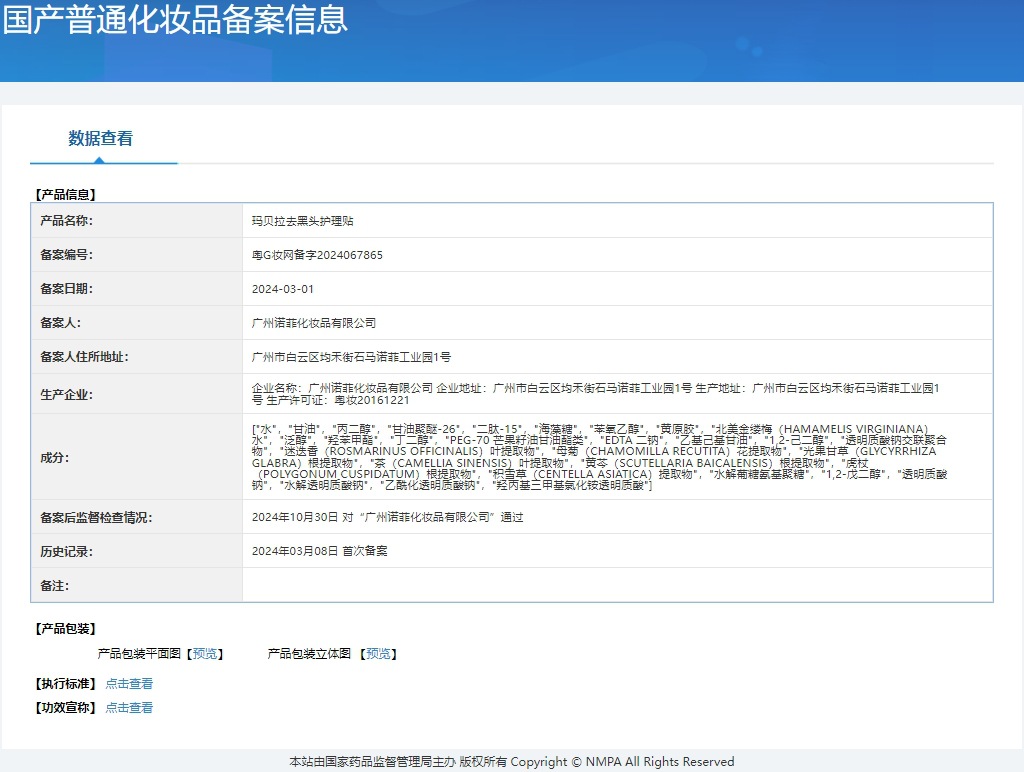Click the 备注 row label
1024x772 pixels.
click(55, 585)
